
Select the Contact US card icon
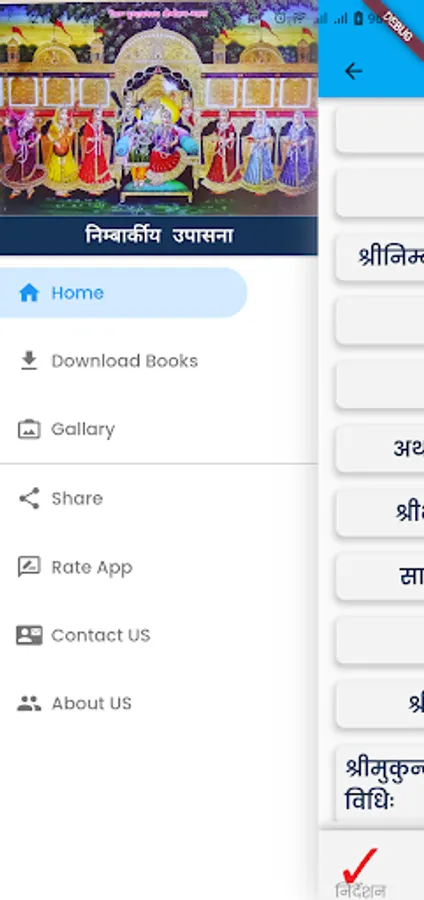click(29, 635)
